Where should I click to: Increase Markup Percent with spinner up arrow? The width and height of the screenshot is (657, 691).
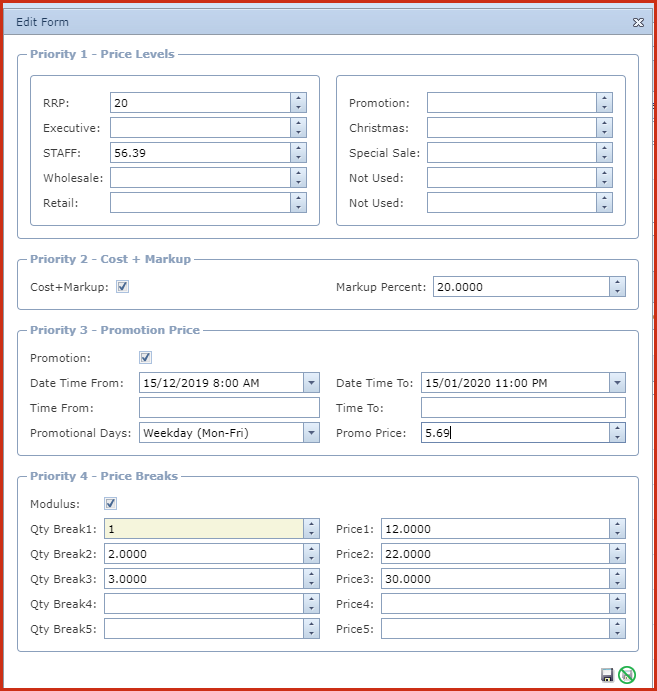[617, 282]
